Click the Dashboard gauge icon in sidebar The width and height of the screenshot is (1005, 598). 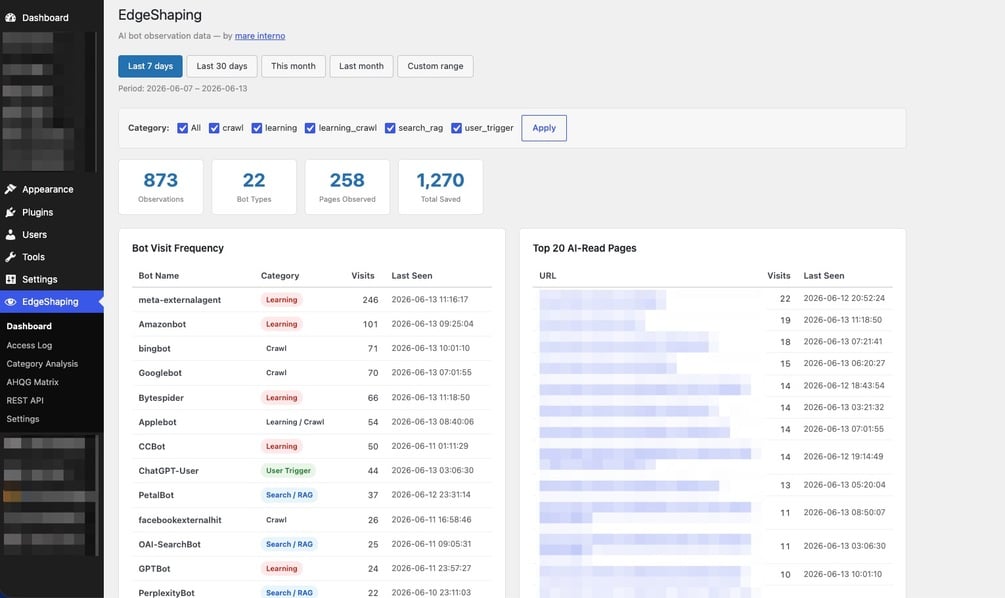tap(10, 18)
